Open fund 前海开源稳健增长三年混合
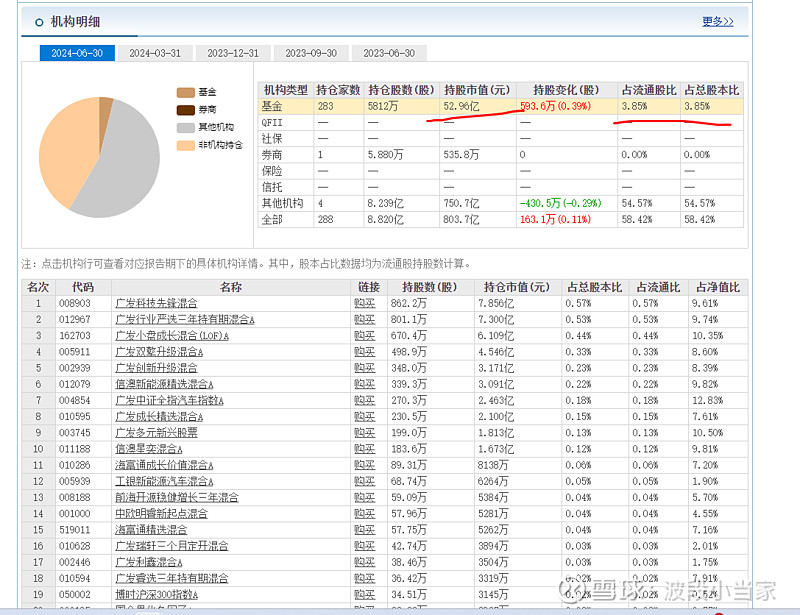 tap(177, 498)
